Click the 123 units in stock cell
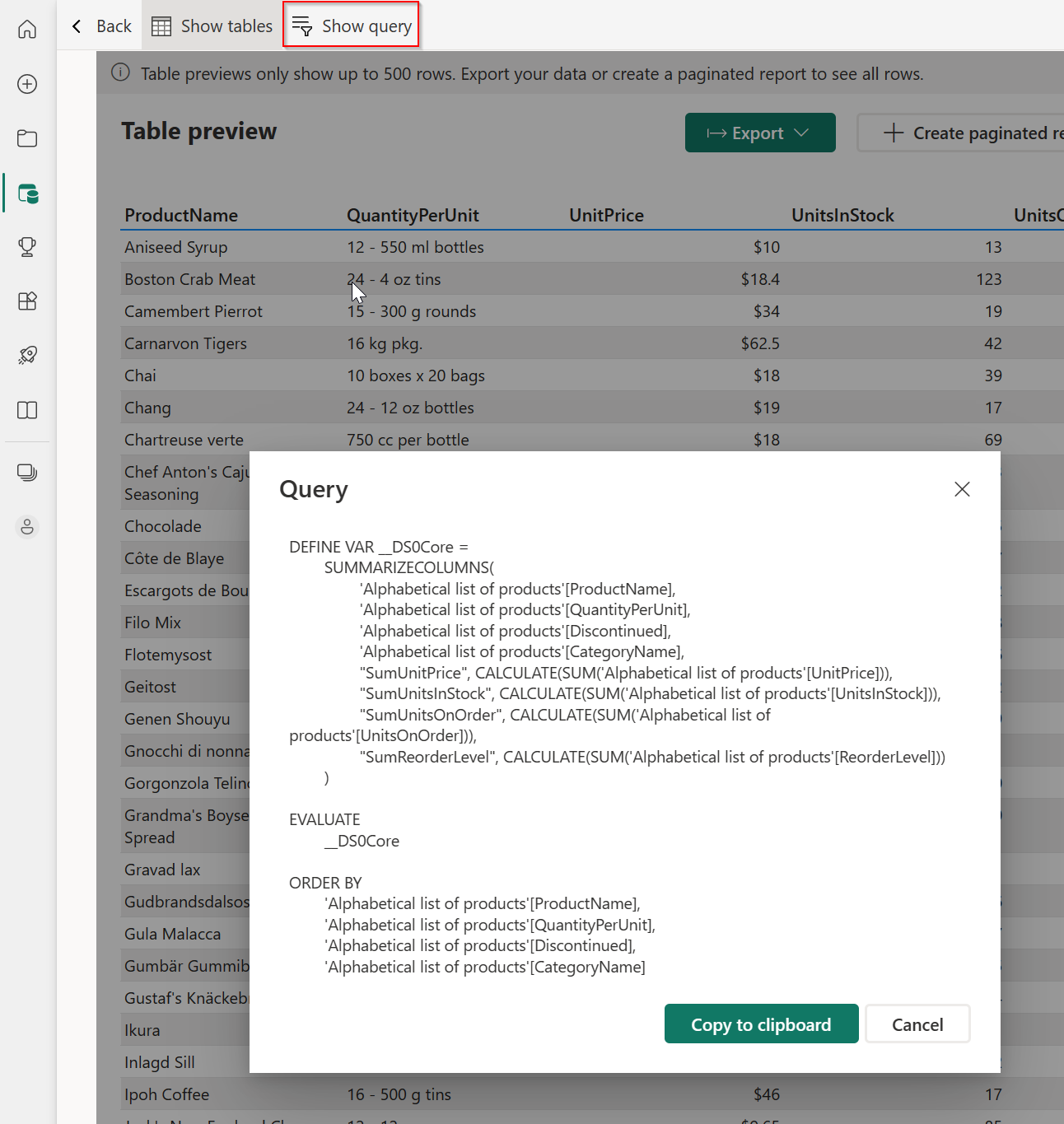This screenshot has height=1124, width=1064. pos(989,279)
